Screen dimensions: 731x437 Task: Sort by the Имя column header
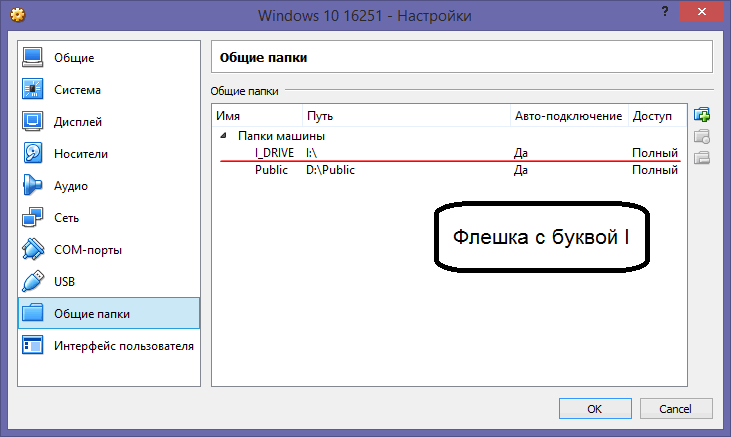[x=257, y=116]
